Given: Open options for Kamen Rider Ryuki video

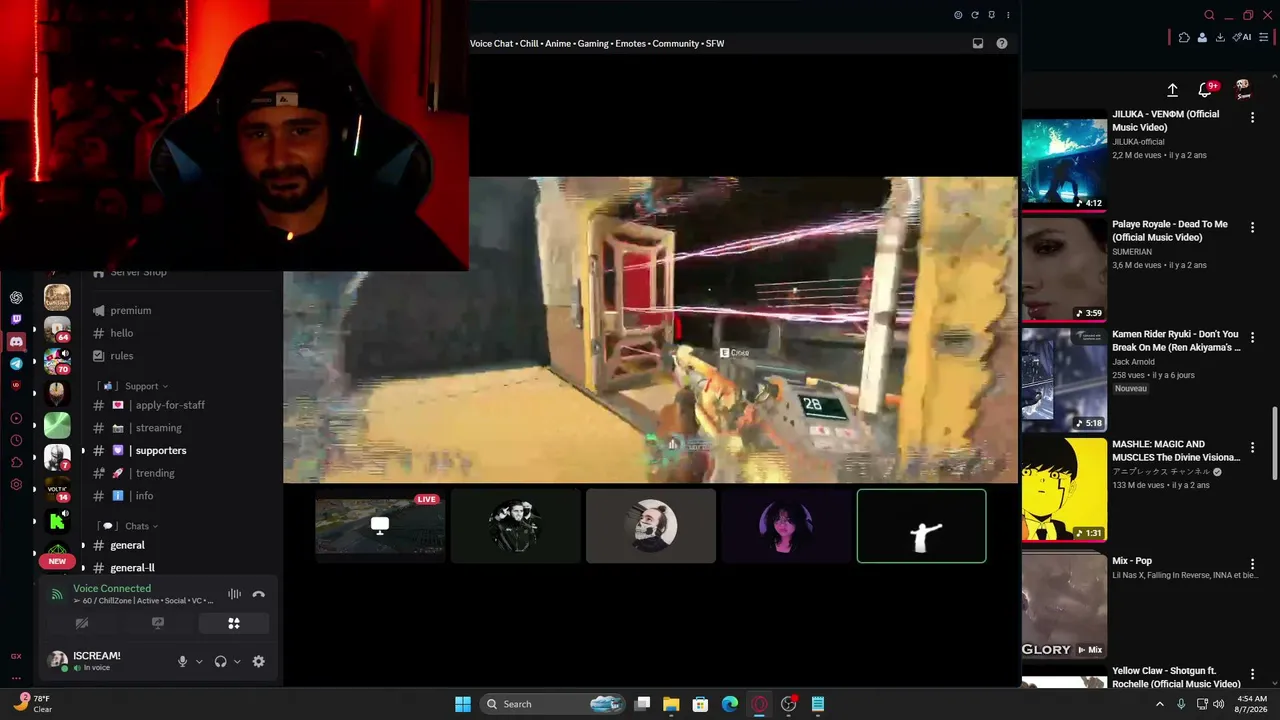Looking at the screenshot, I should click(1252, 337).
